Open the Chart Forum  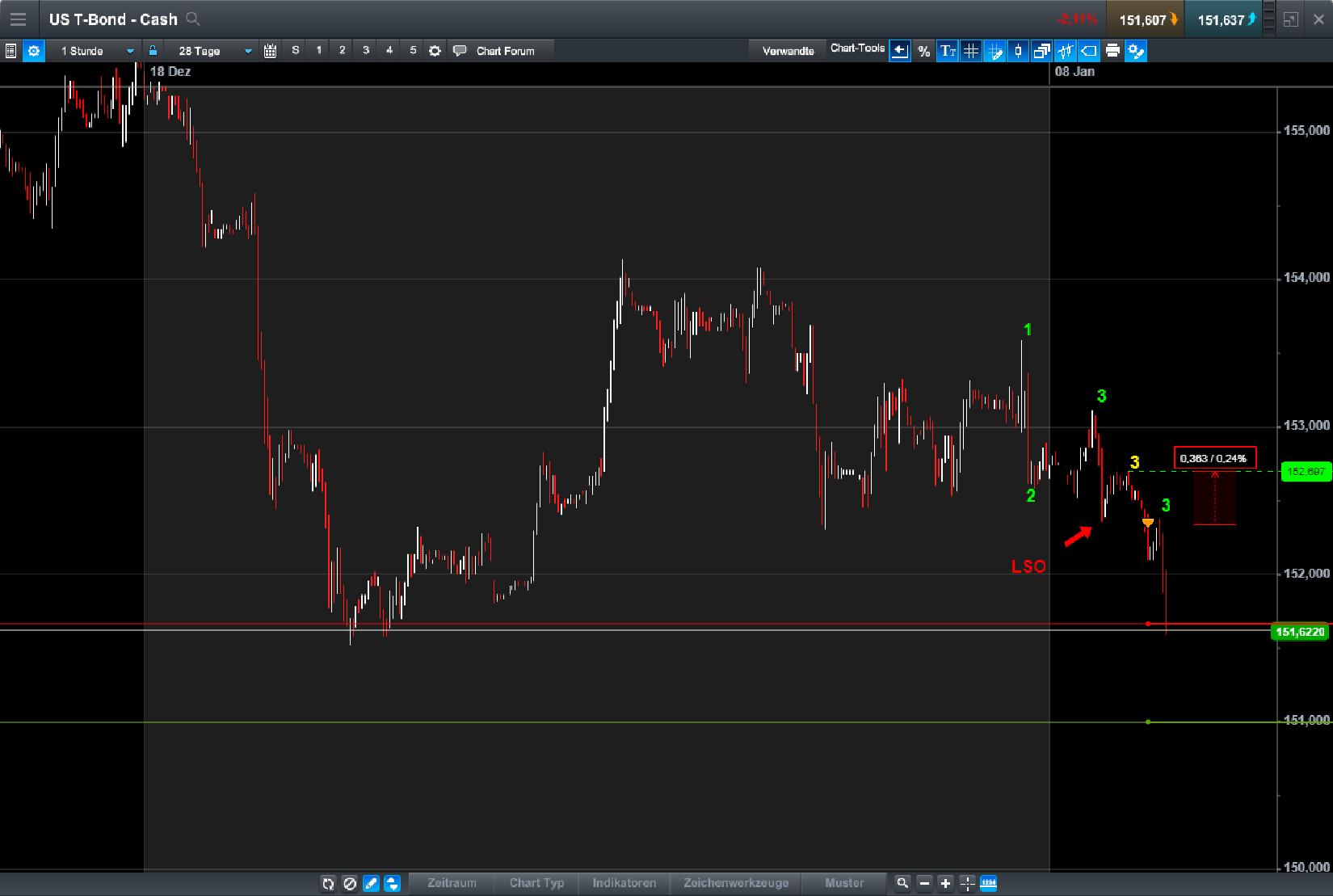505,50
